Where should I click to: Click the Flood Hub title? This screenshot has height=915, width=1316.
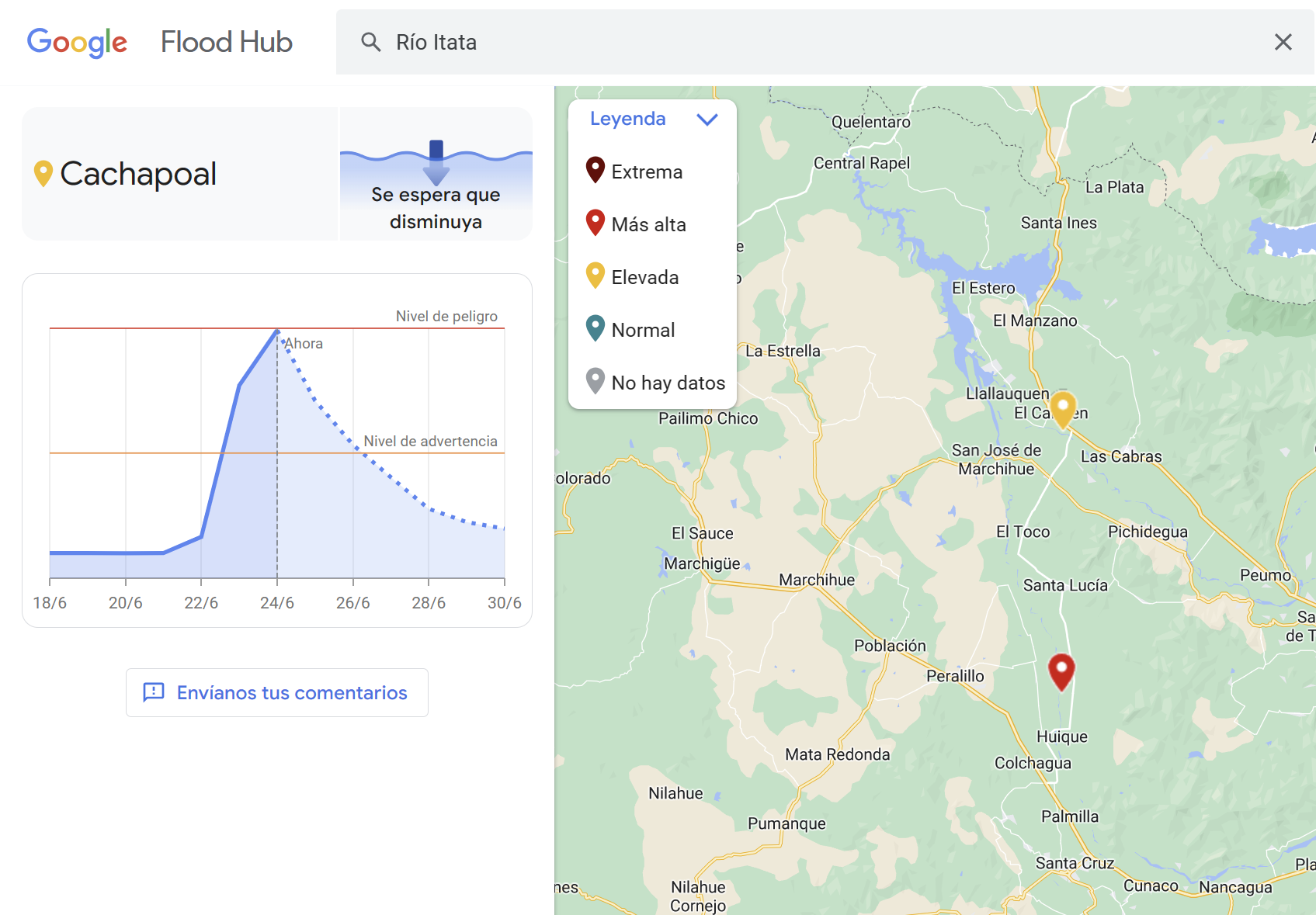(226, 42)
